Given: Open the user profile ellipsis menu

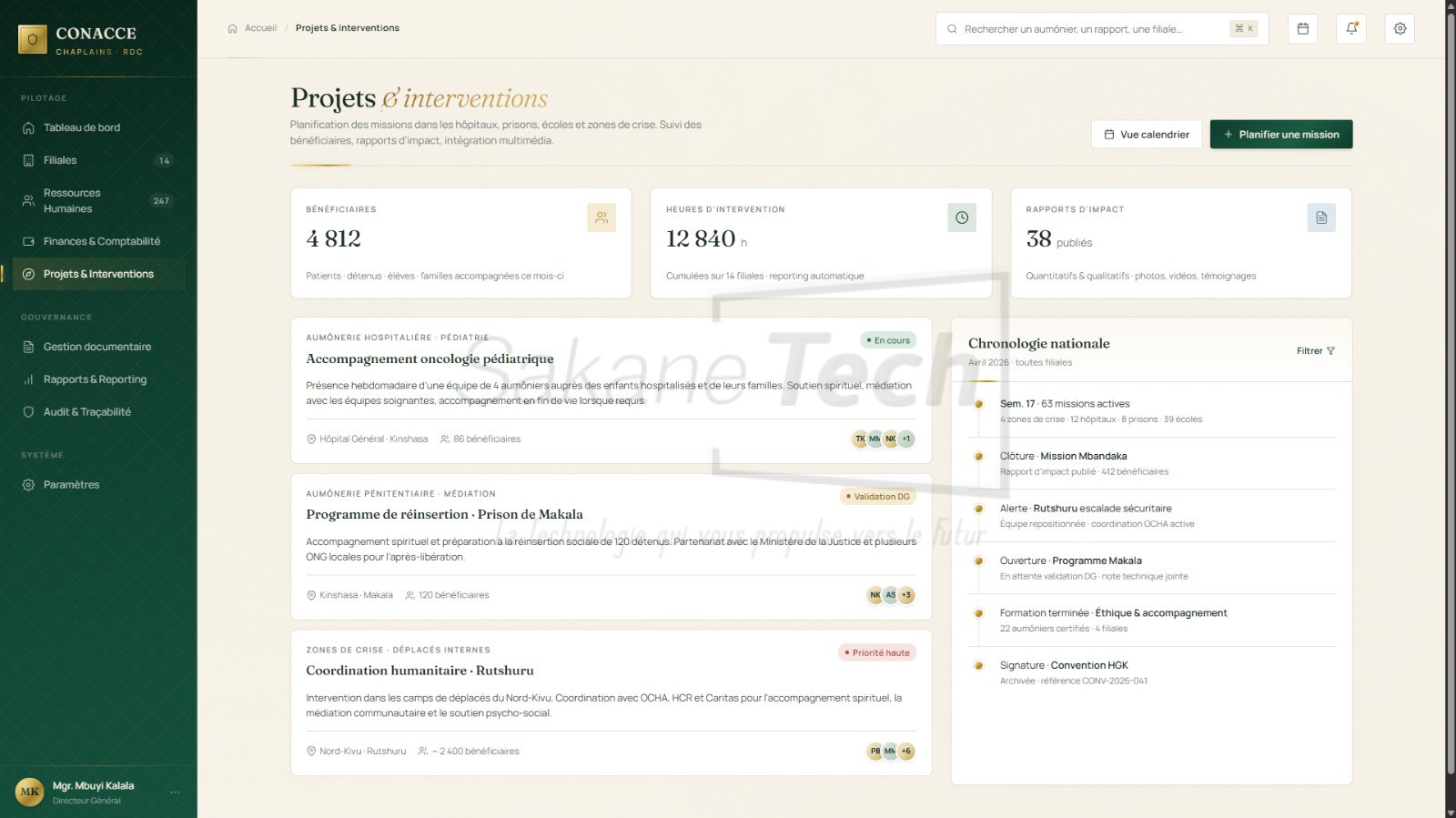Looking at the screenshot, I should [176, 792].
